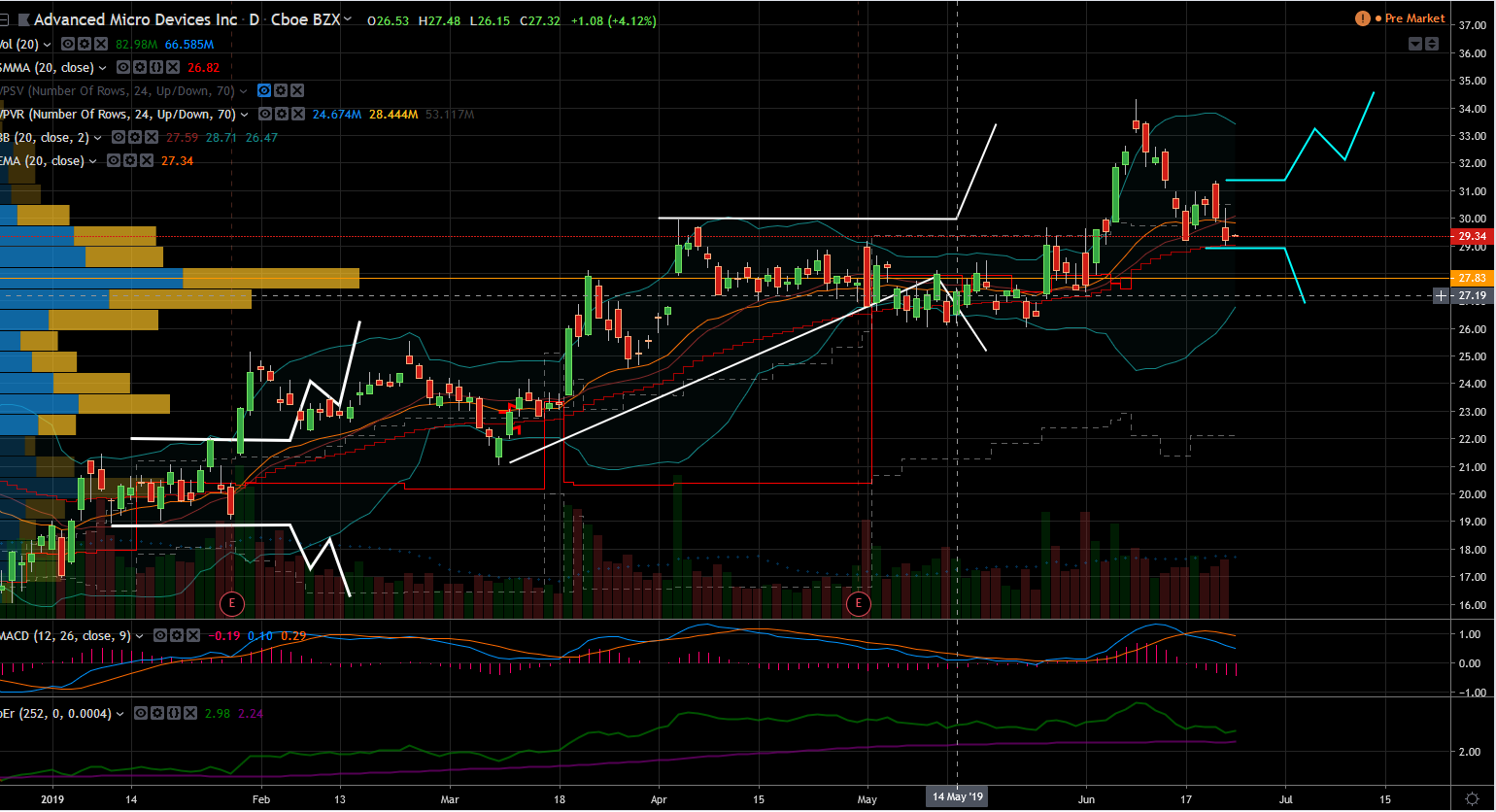This screenshot has width=1496, height=812.
Task: Remove the Vol (20) indicator
Action: pyautogui.click(x=100, y=44)
